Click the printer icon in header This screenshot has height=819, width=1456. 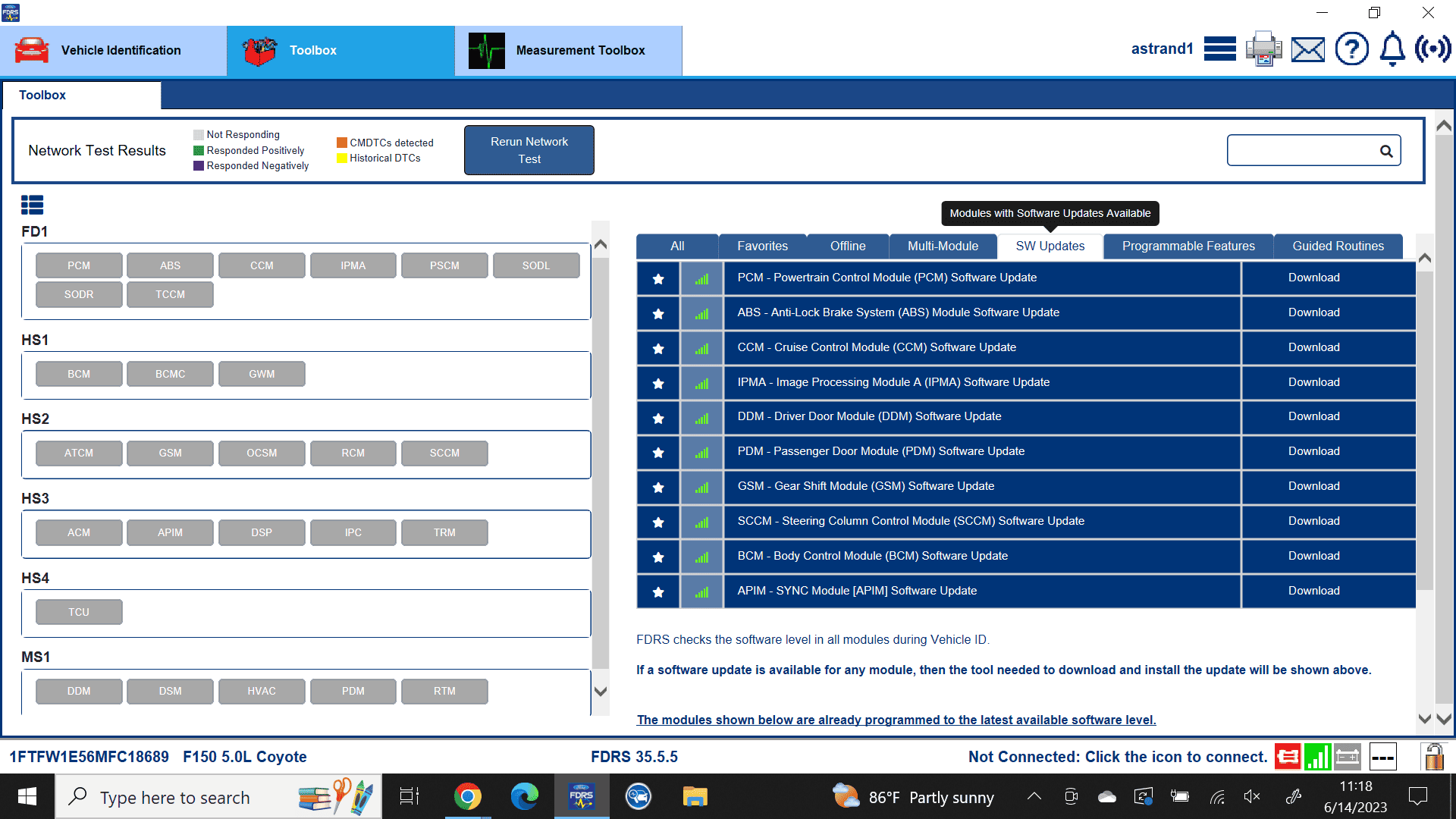[1263, 49]
